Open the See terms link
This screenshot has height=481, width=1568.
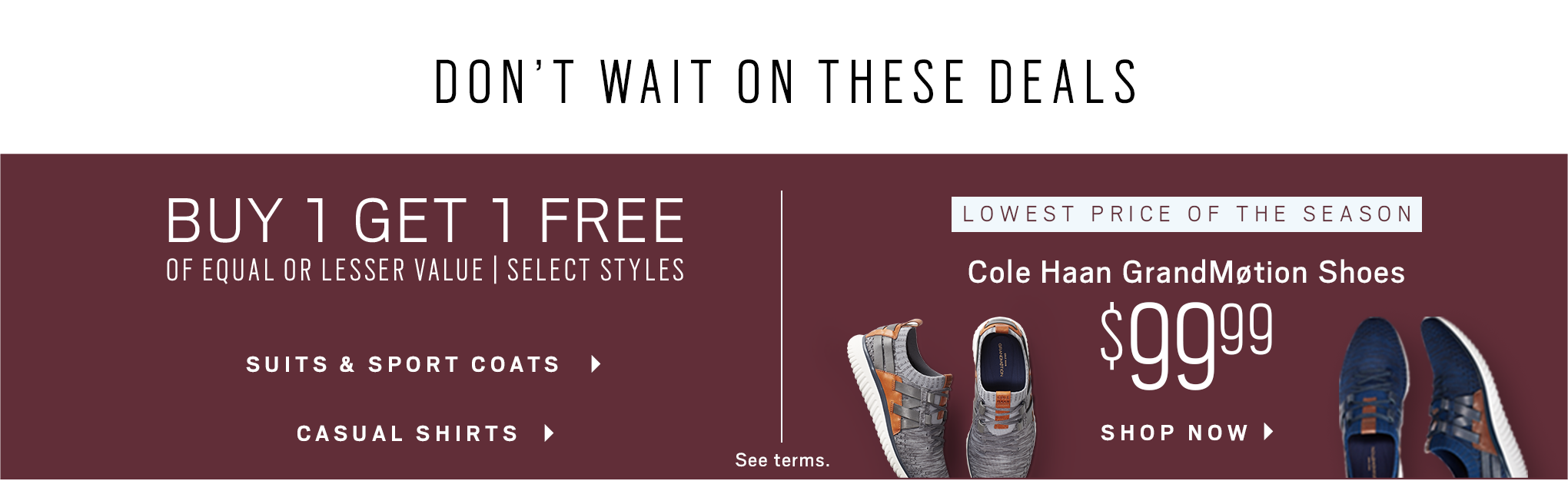782,460
